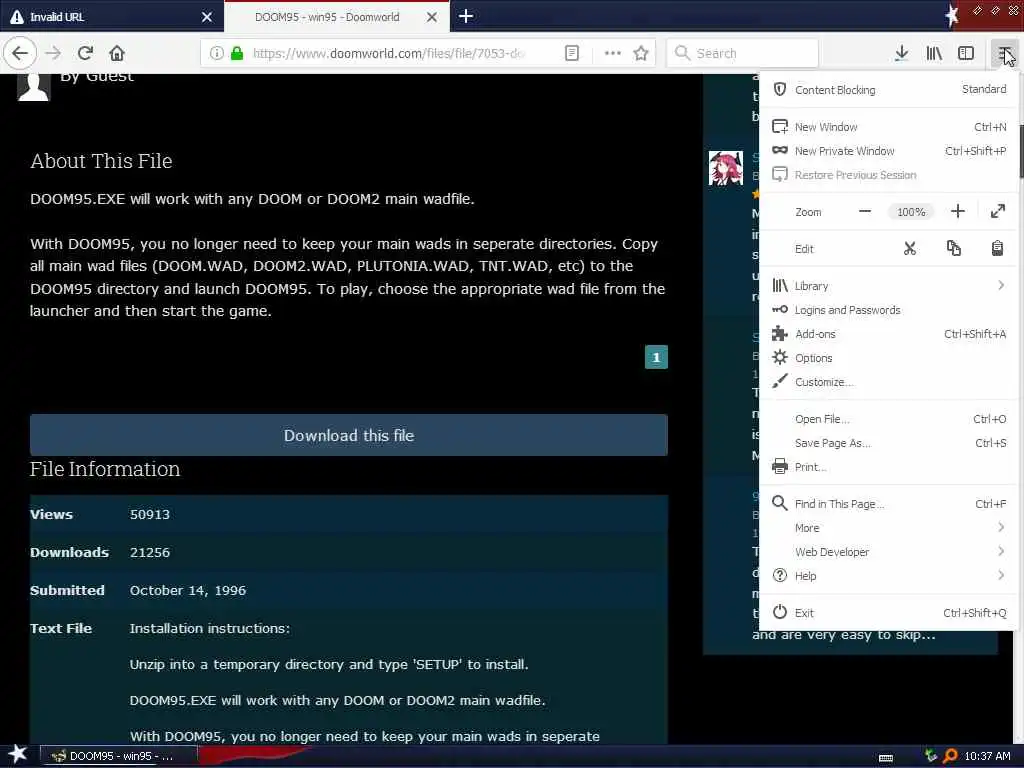This screenshot has width=1024, height=768.
Task: Open the home page via the house icon
Action: pyautogui.click(x=117, y=53)
